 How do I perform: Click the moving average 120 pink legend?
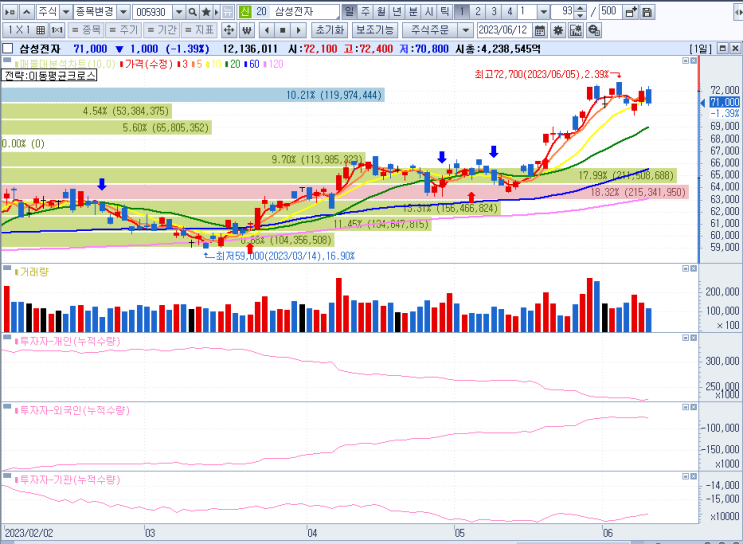tap(274, 64)
